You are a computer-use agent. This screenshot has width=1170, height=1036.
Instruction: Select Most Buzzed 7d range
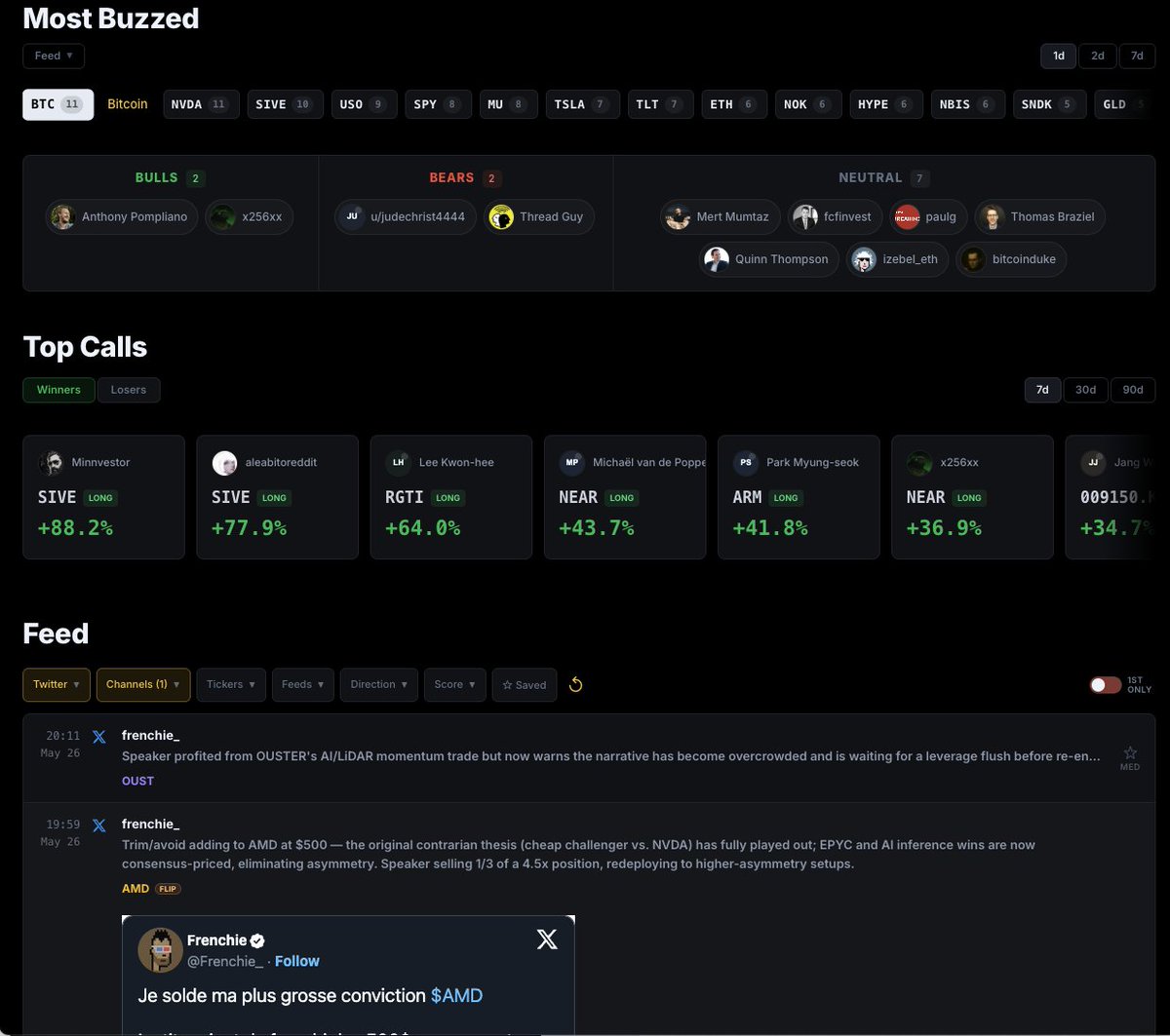1137,56
